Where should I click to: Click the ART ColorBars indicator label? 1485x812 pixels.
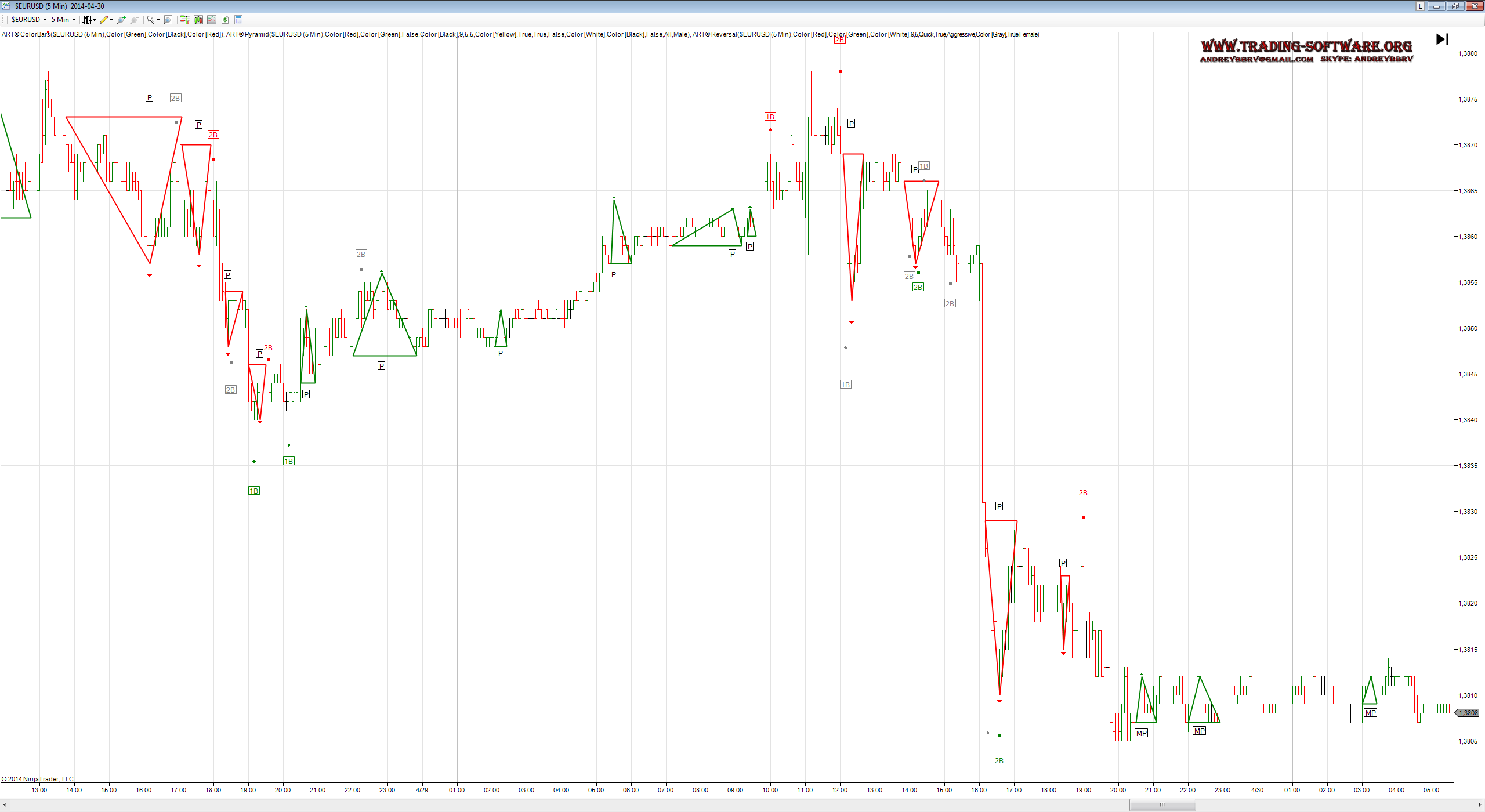[26, 34]
